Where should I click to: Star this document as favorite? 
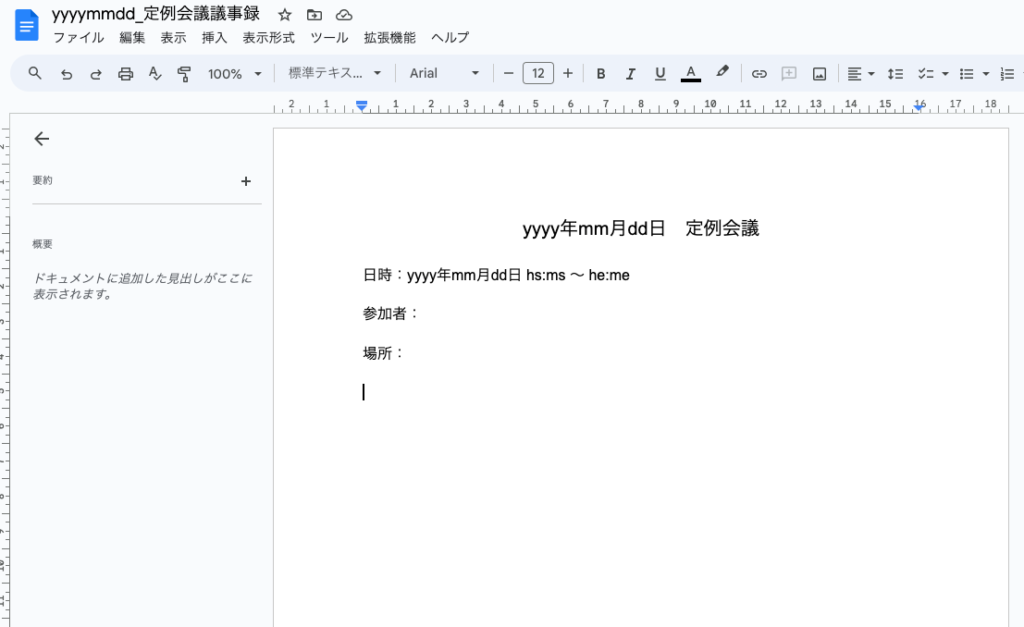(285, 15)
